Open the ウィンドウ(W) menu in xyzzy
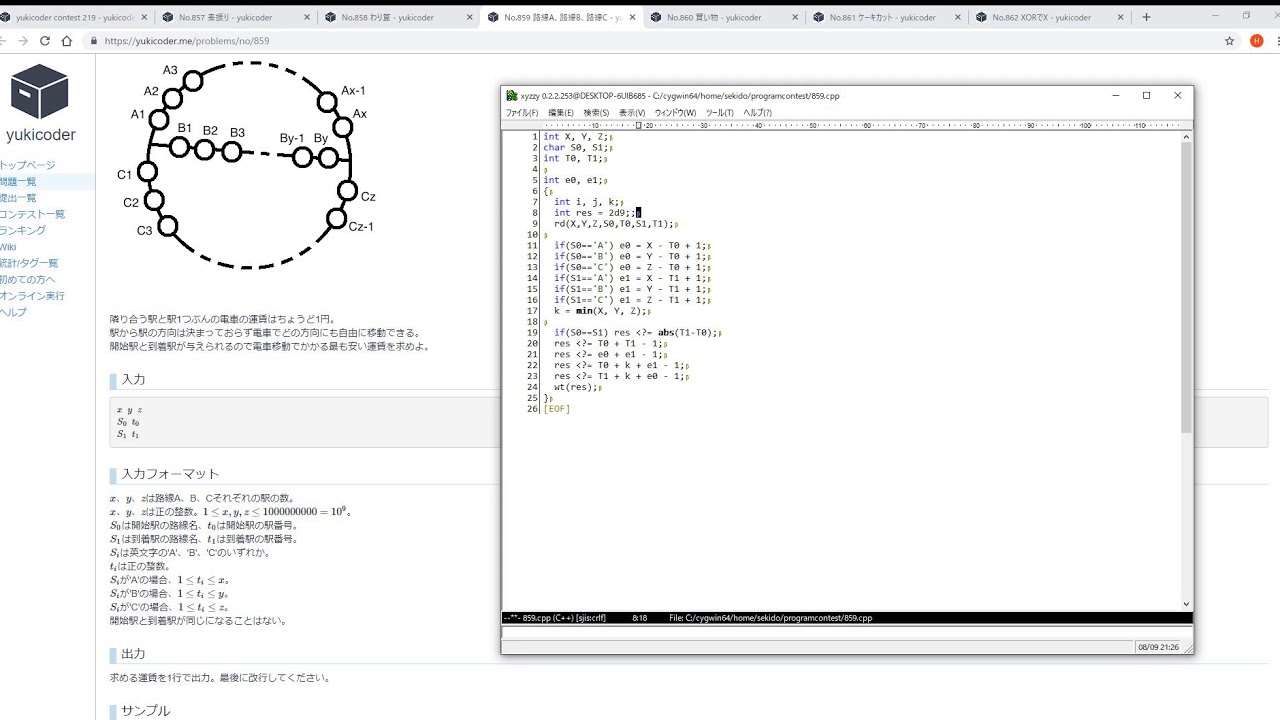Viewport: 1280px width, 720px height. coord(675,113)
